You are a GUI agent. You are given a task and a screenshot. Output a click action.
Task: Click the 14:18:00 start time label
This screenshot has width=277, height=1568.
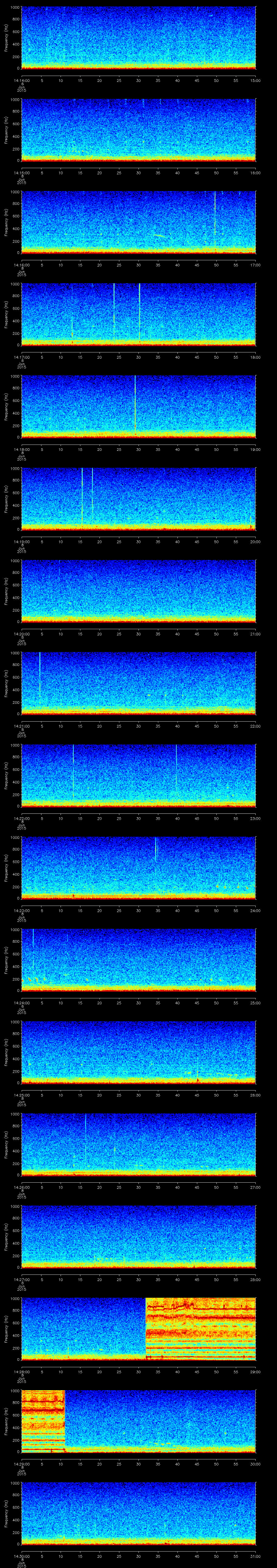pos(21,449)
